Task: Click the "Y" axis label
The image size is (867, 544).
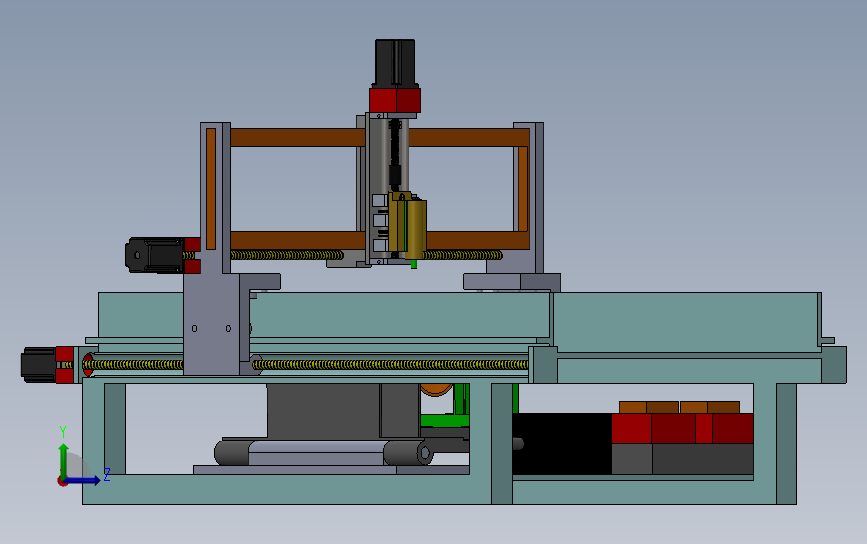Action: pos(63,432)
